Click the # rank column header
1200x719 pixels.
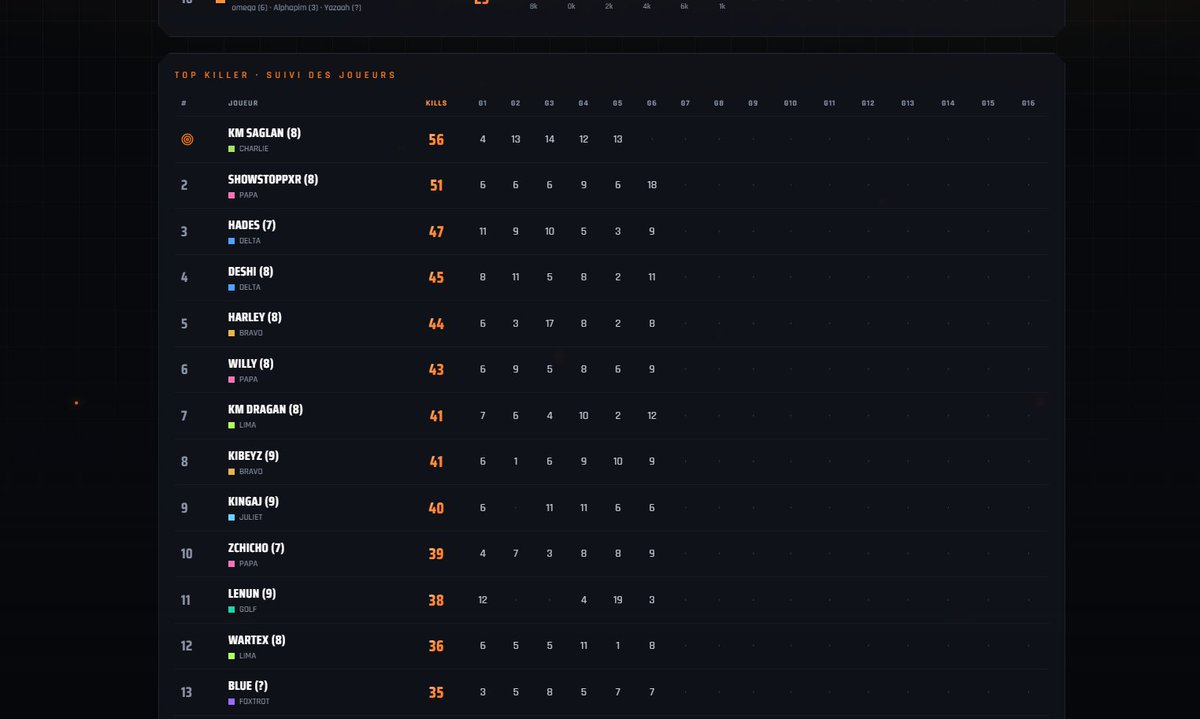pyautogui.click(x=184, y=103)
